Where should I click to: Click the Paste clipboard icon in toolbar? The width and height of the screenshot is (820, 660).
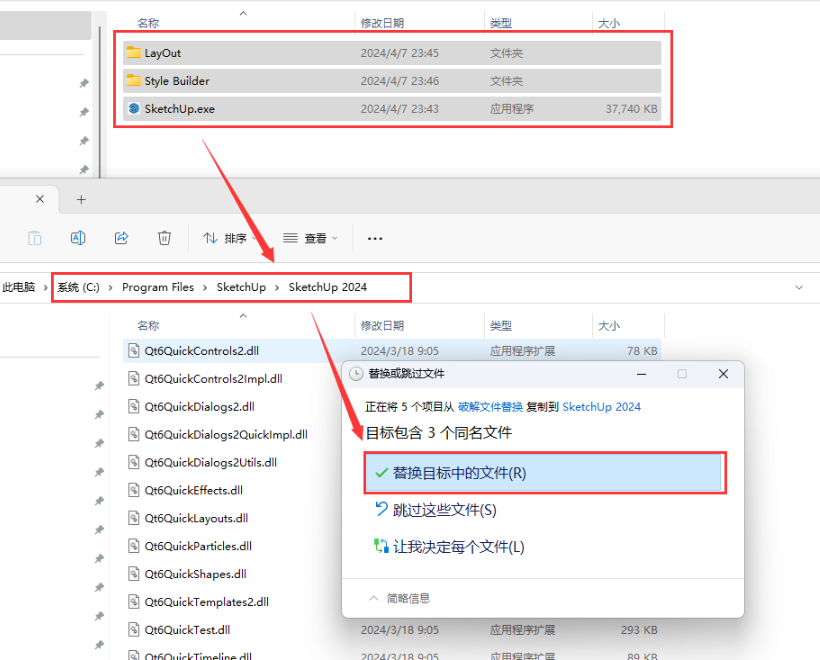[x=35, y=238]
